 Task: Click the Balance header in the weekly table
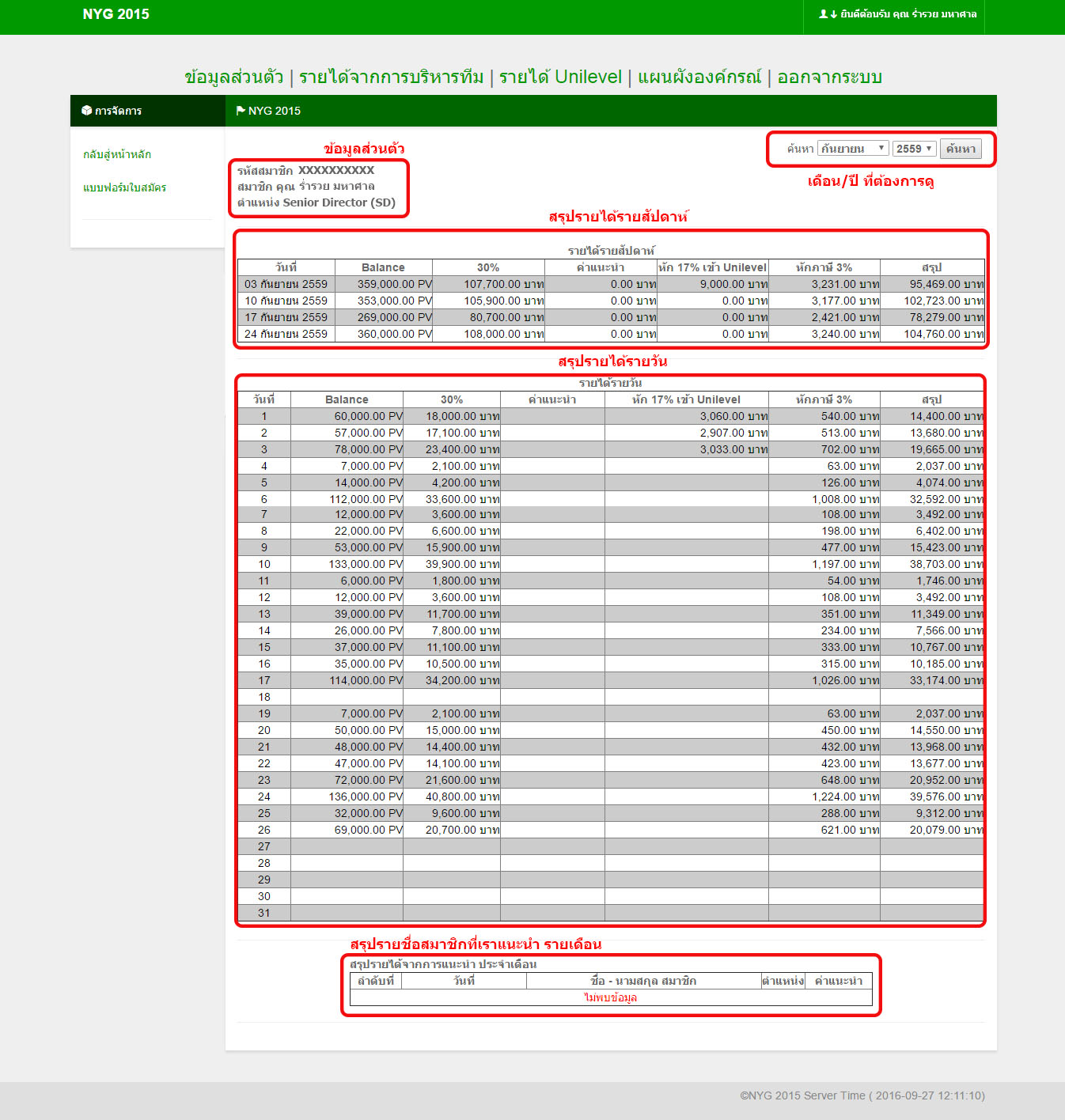click(383, 267)
